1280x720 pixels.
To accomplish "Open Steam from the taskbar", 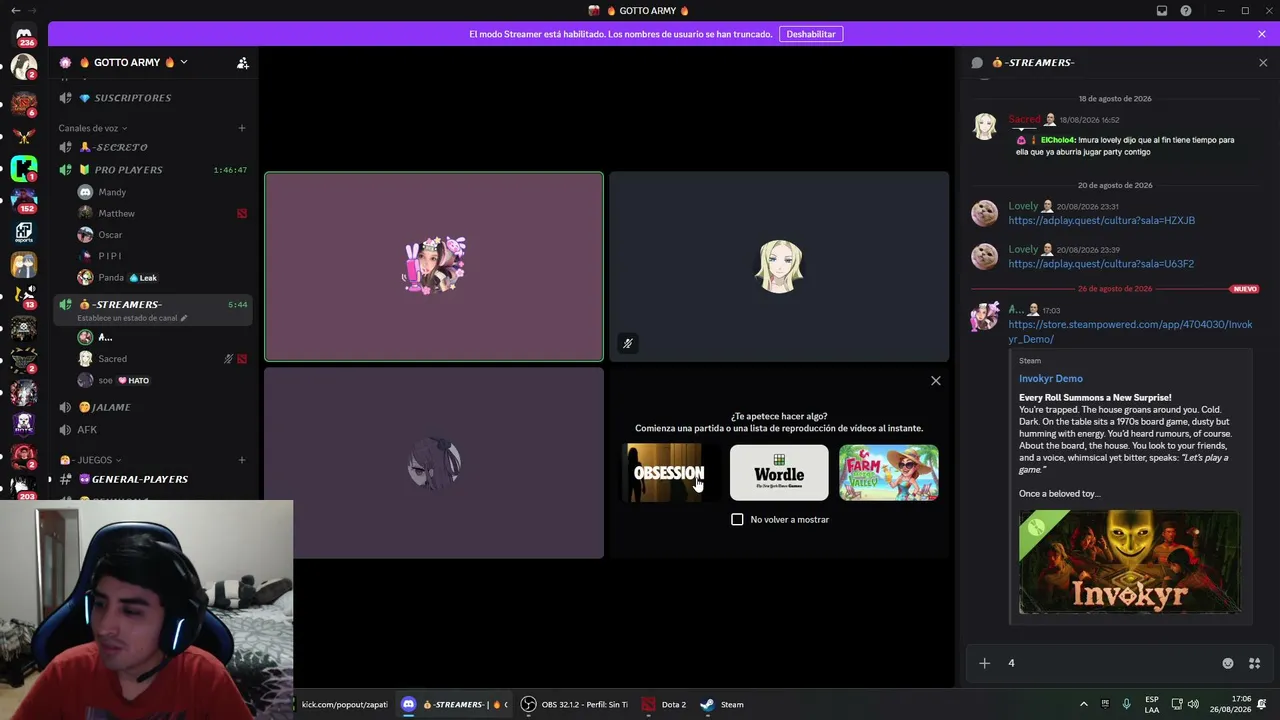I will pos(722,704).
